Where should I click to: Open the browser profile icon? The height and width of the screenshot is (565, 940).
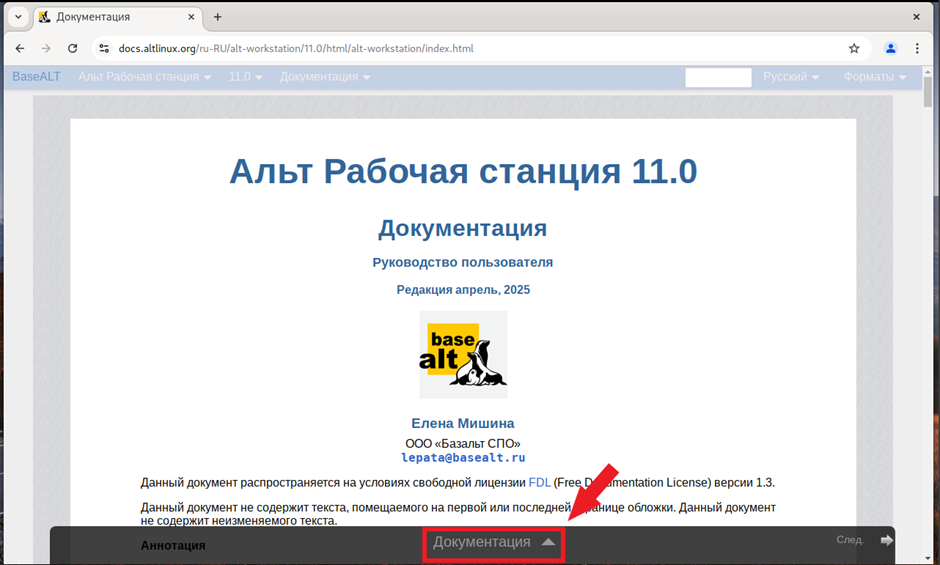(x=891, y=48)
